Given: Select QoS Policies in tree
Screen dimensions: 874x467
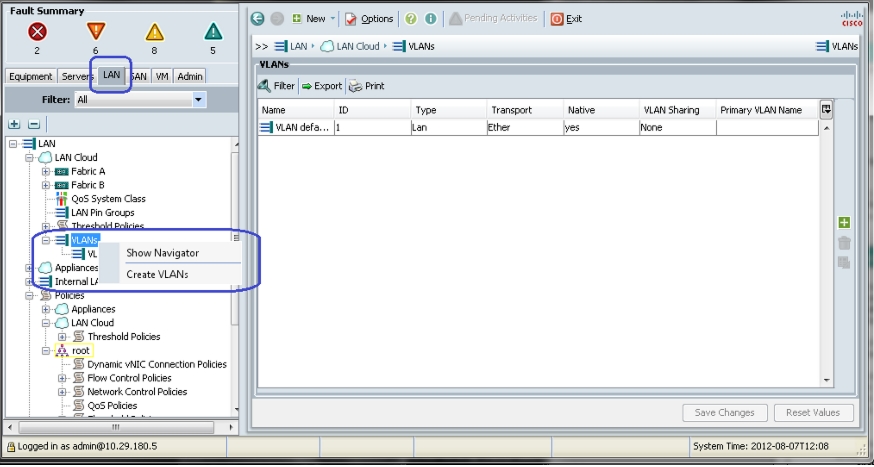Looking at the screenshot, I should pos(112,406).
